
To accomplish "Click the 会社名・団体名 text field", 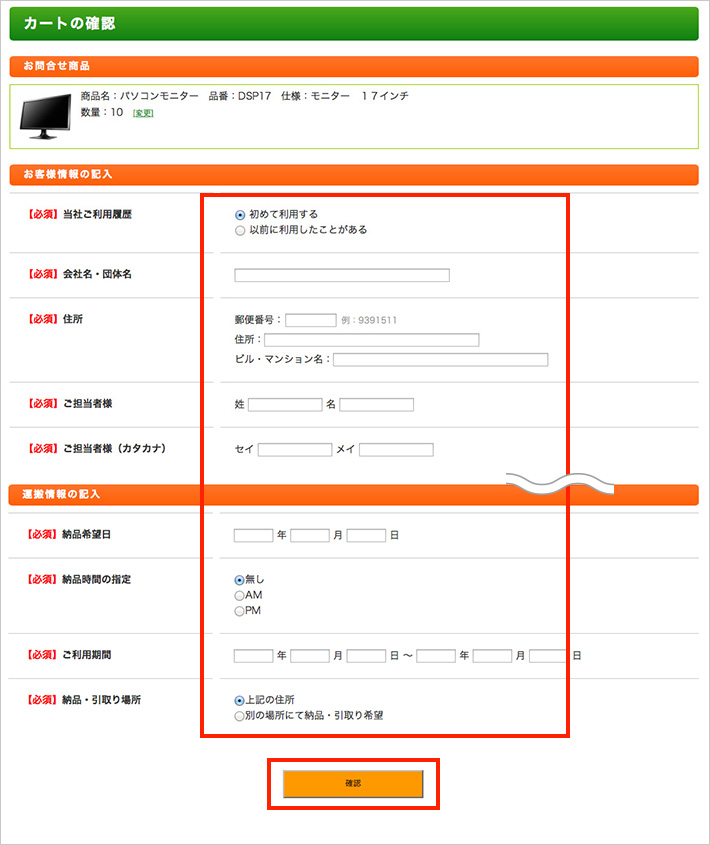I will coord(342,275).
